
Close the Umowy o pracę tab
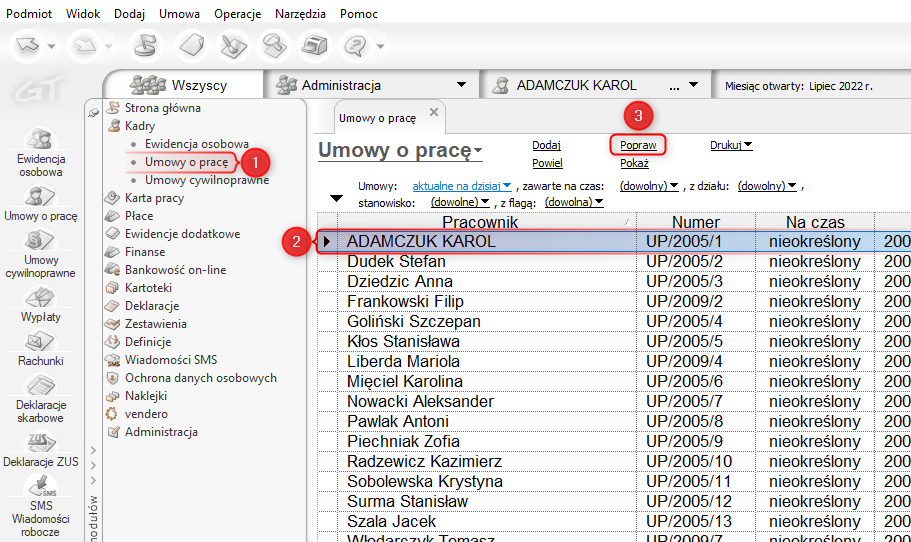point(433,113)
